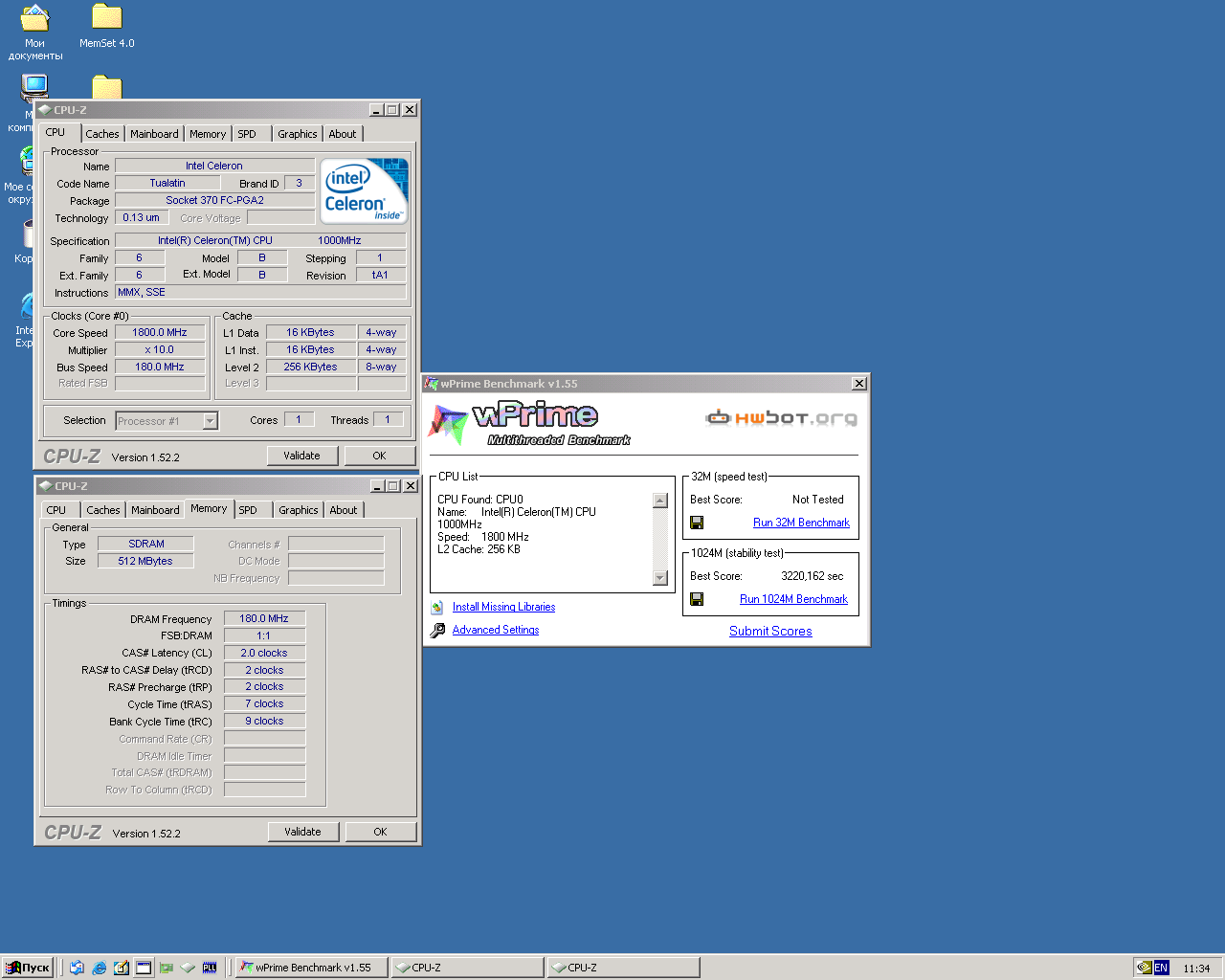Image resolution: width=1225 pixels, height=980 pixels.
Task: Click the show desktop quick launch icon
Action: (144, 968)
